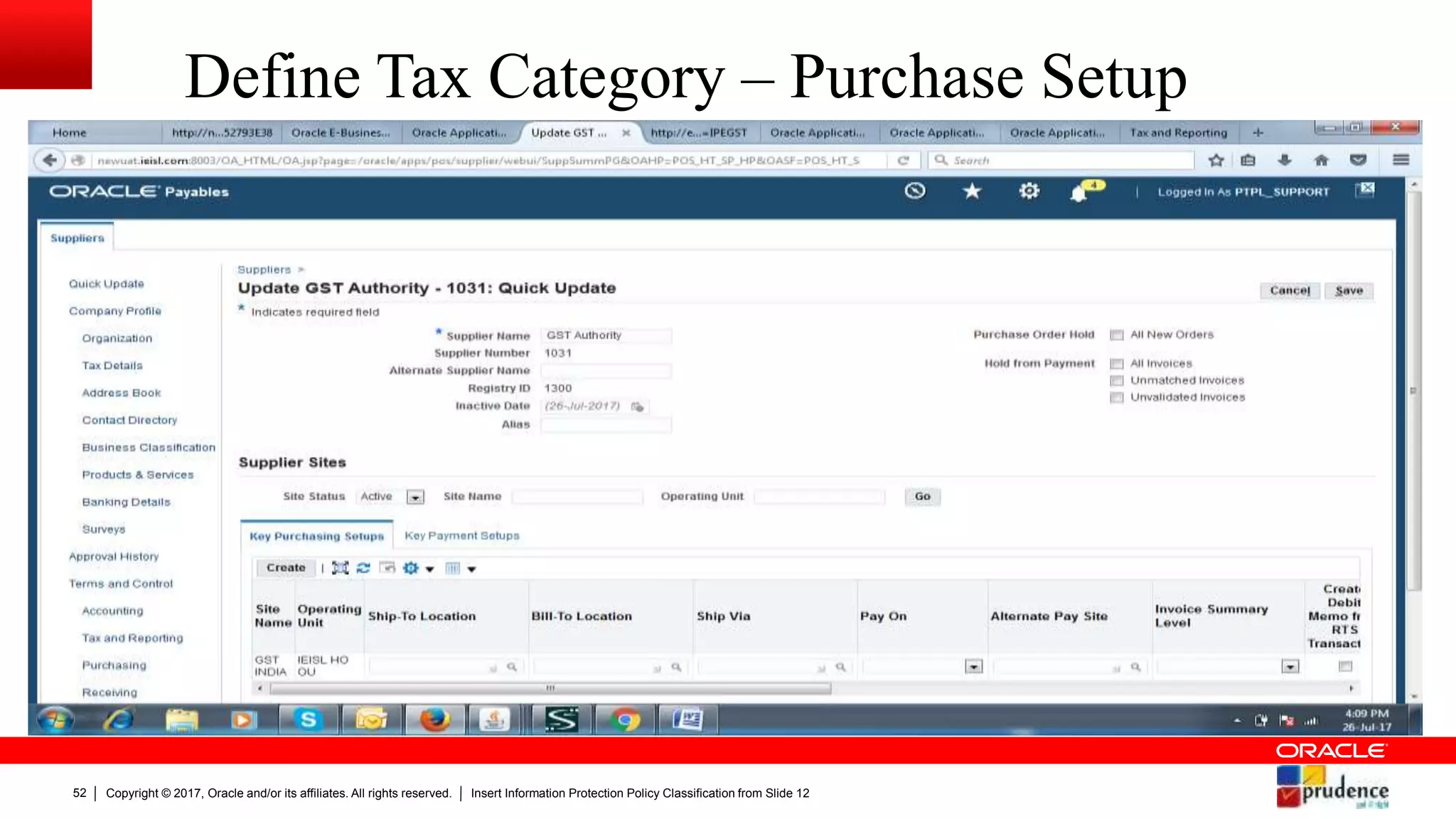The image size is (1456, 819).
Task: Click the Alias input field
Action: point(606,424)
